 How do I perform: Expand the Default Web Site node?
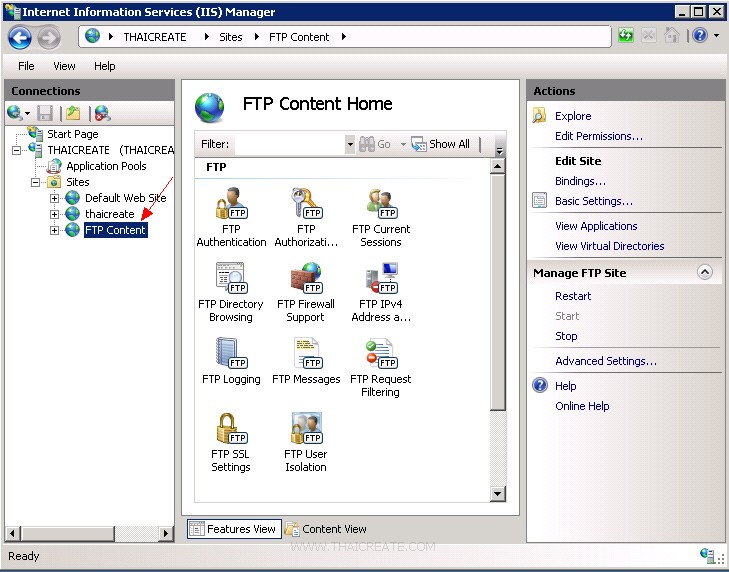click(54, 199)
